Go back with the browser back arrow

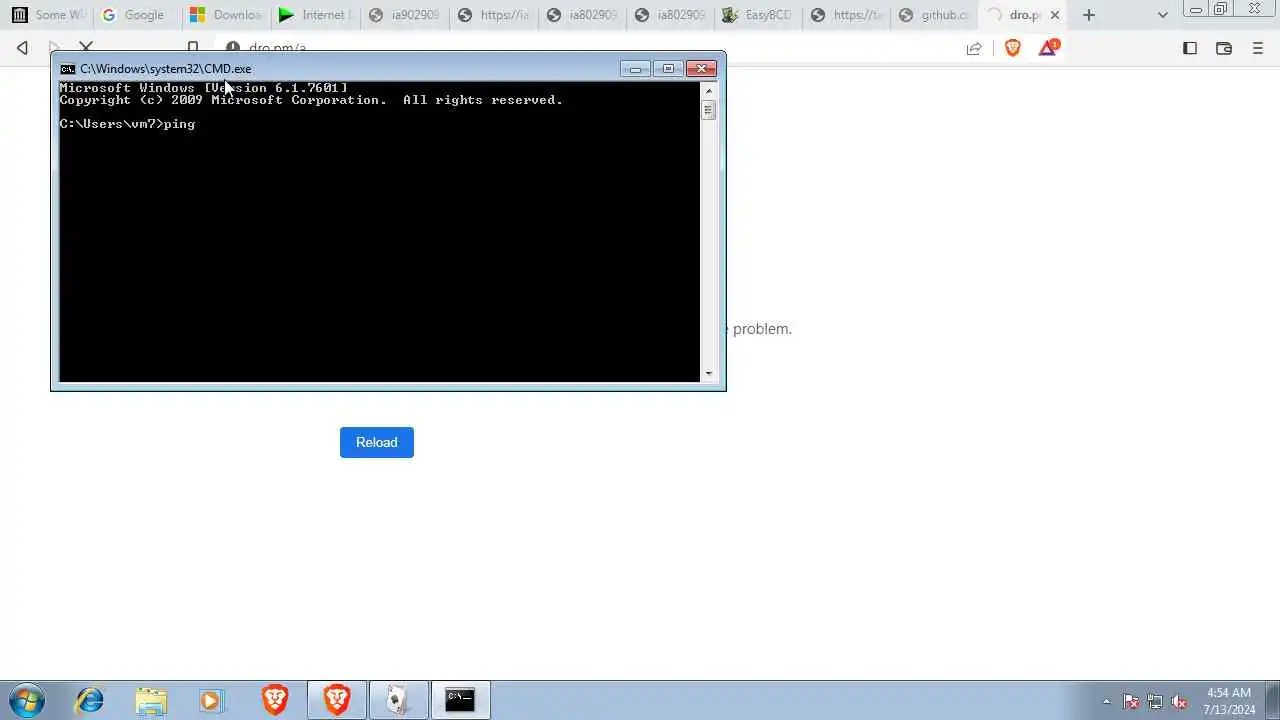(x=22, y=48)
